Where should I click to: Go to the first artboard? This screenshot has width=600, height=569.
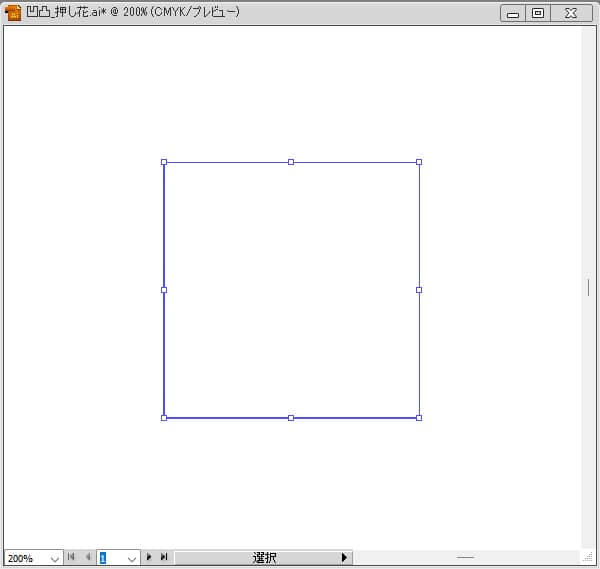[71, 557]
